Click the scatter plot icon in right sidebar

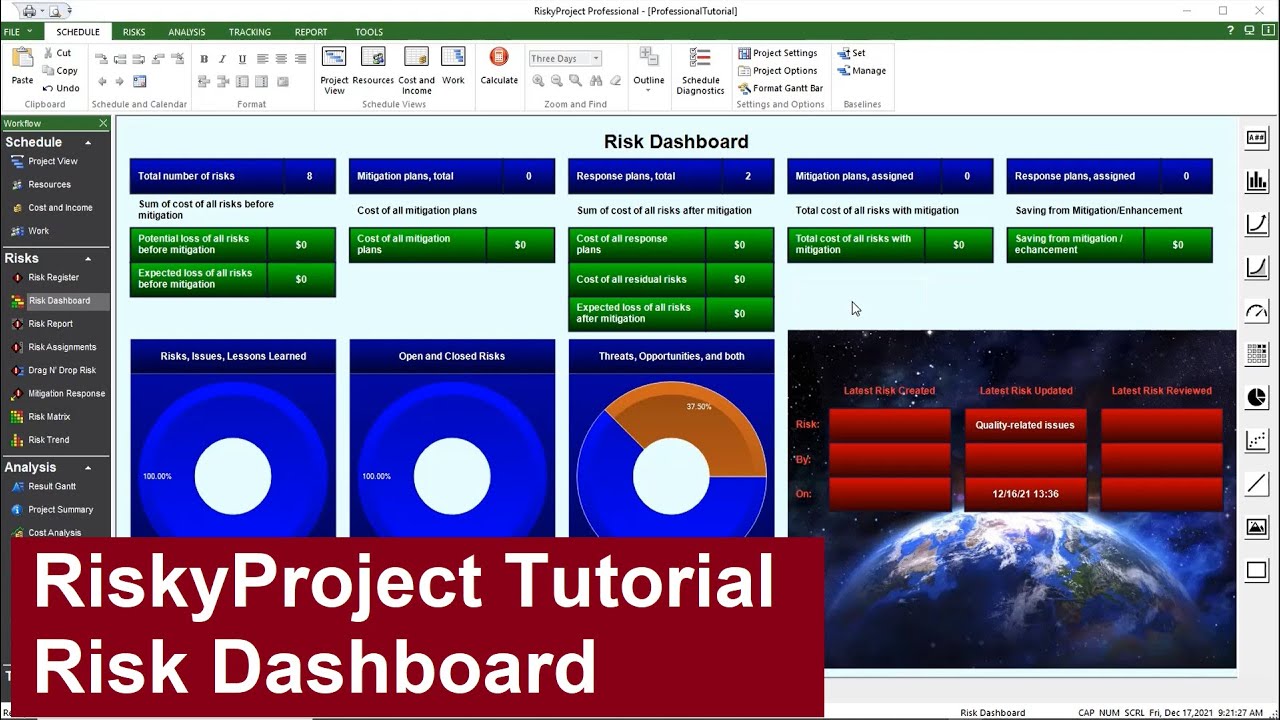click(1257, 440)
